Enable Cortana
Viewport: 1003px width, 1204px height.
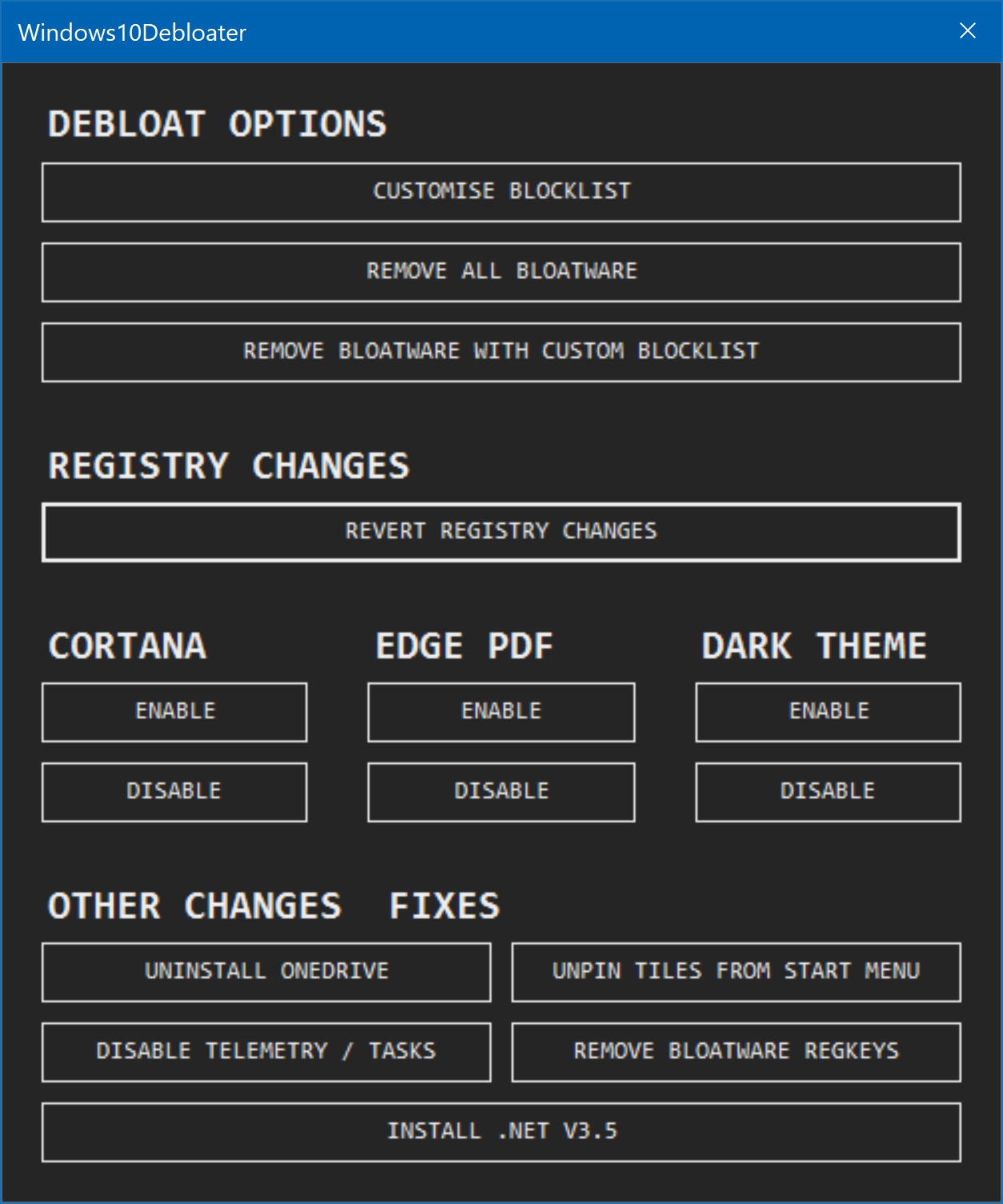tap(174, 712)
